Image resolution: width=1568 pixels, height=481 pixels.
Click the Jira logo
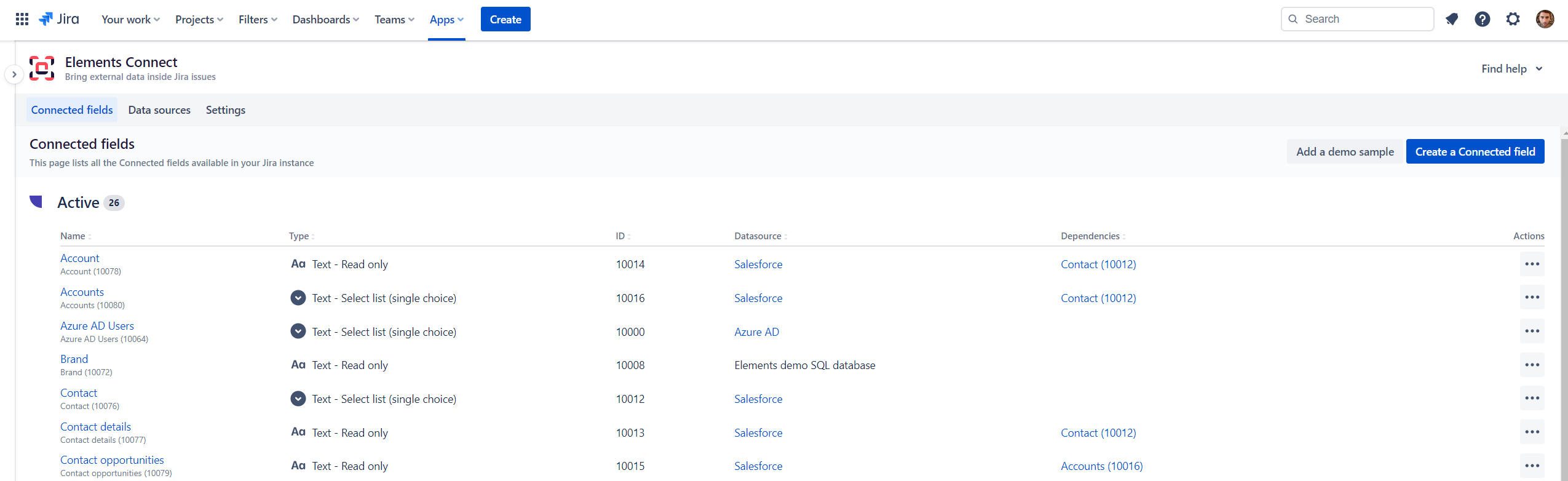(x=60, y=19)
